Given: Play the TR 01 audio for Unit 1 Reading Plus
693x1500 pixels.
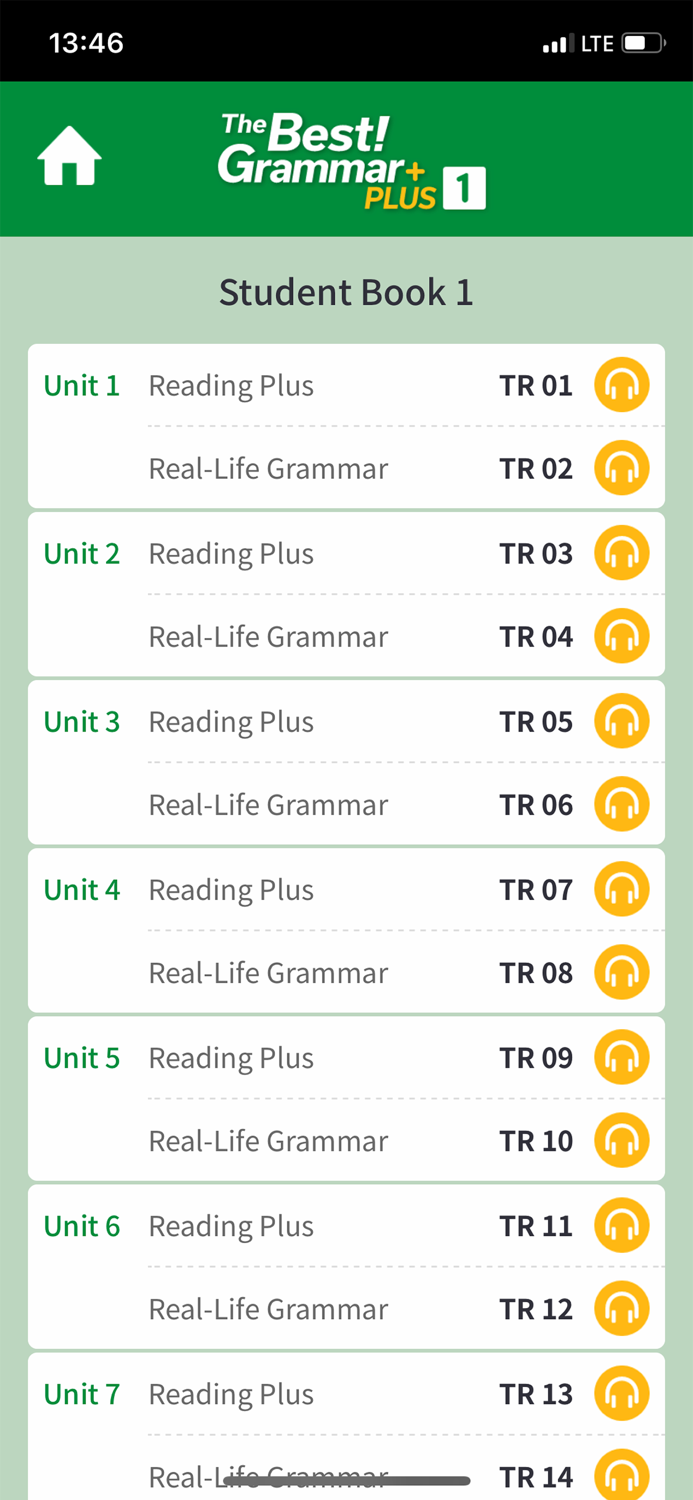Looking at the screenshot, I should click(621, 384).
